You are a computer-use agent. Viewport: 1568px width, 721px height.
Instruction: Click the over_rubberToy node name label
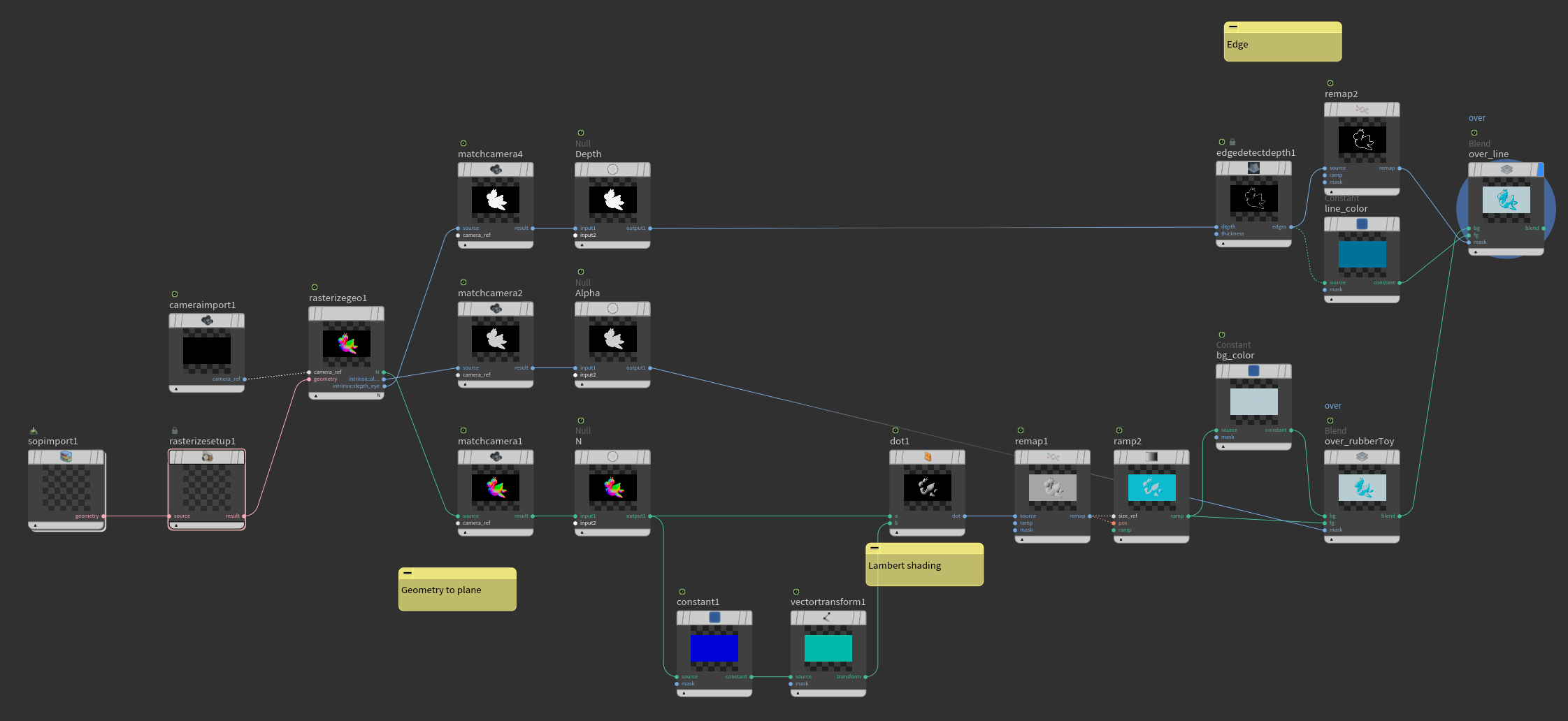tap(1358, 441)
